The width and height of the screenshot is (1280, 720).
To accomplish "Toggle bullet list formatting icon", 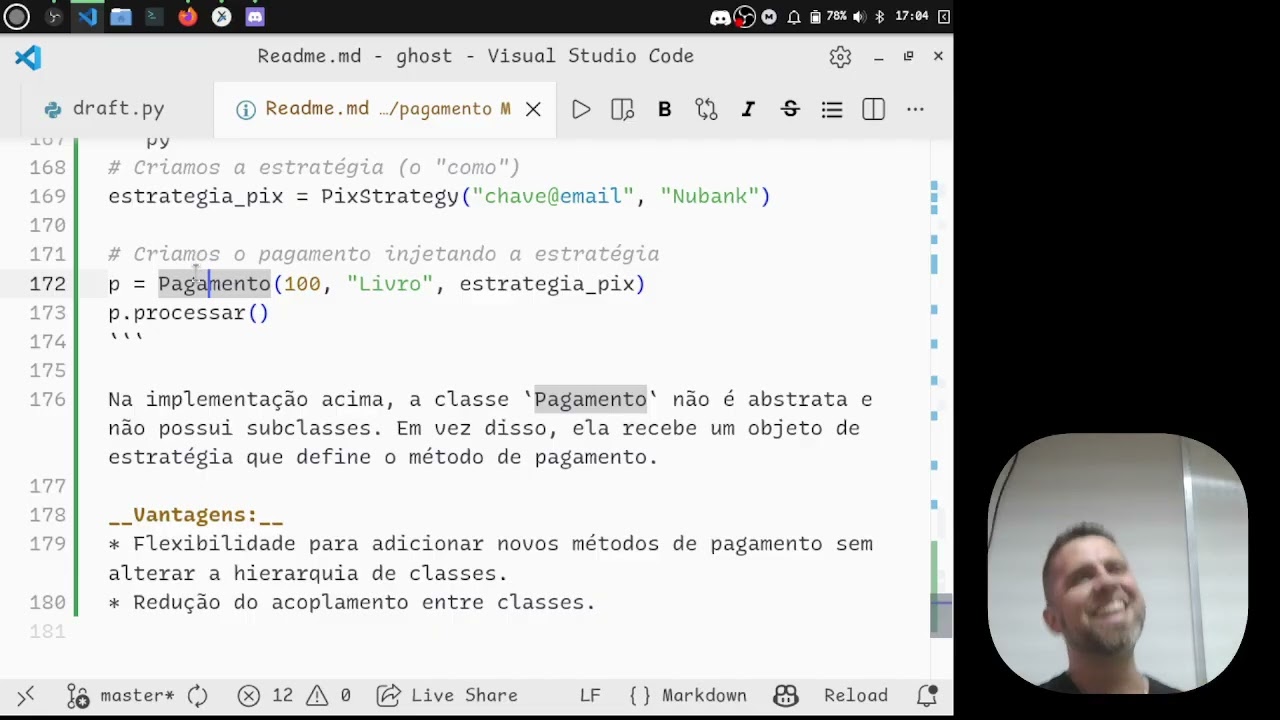I will (x=832, y=109).
